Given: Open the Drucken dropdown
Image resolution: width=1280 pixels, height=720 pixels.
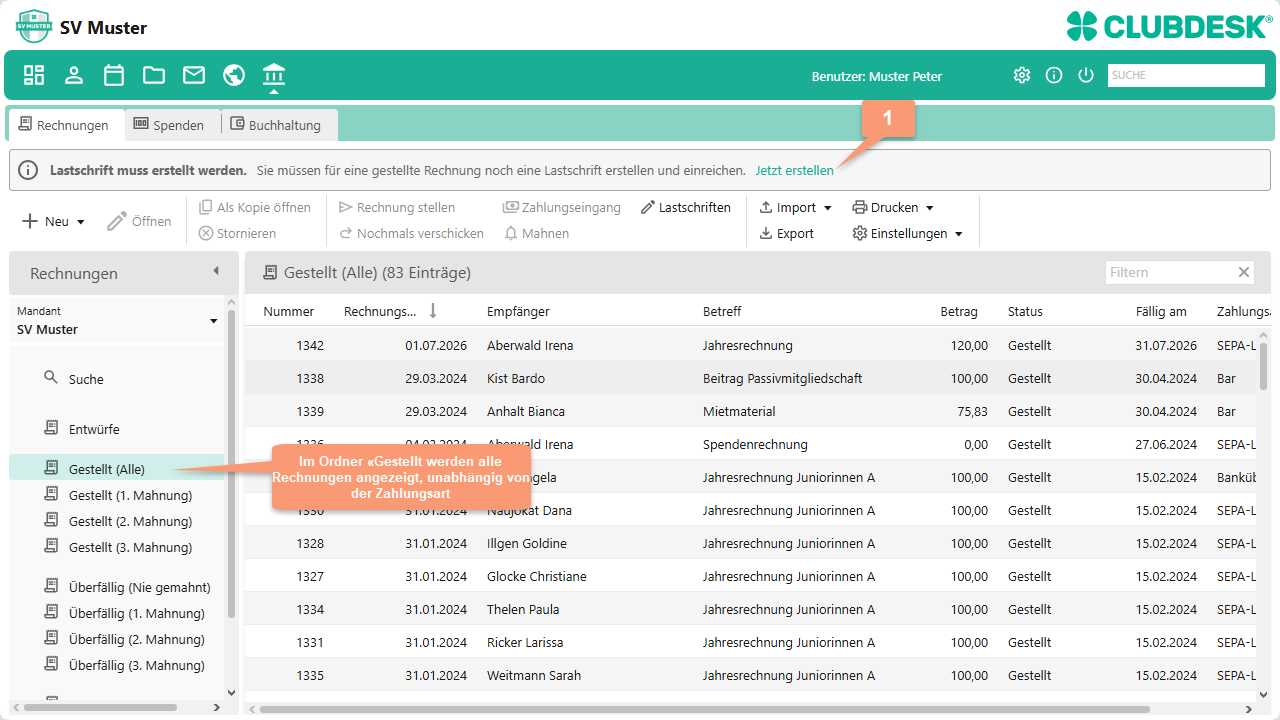Looking at the screenshot, I should point(893,207).
